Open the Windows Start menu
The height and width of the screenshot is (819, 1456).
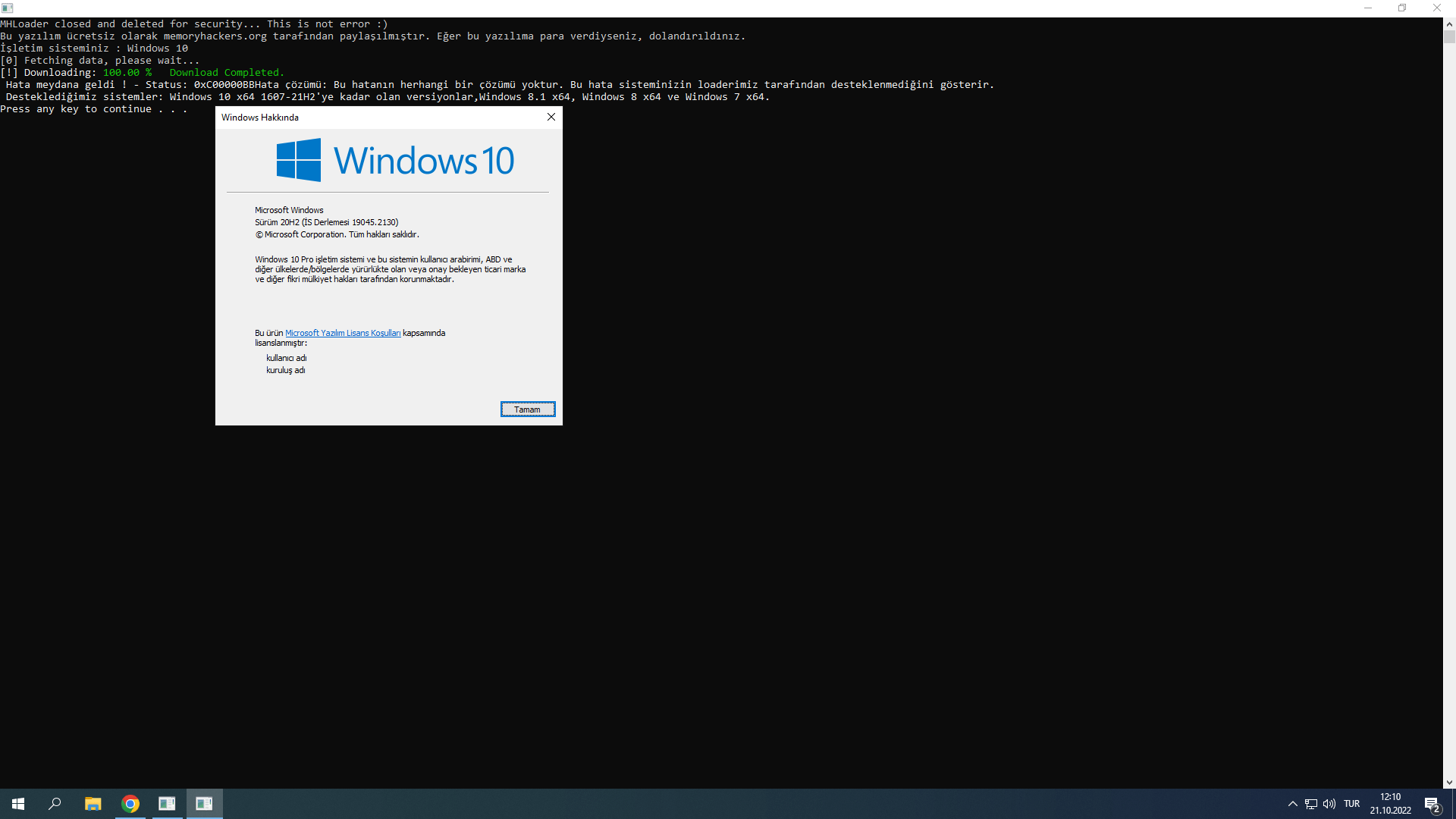coord(18,804)
